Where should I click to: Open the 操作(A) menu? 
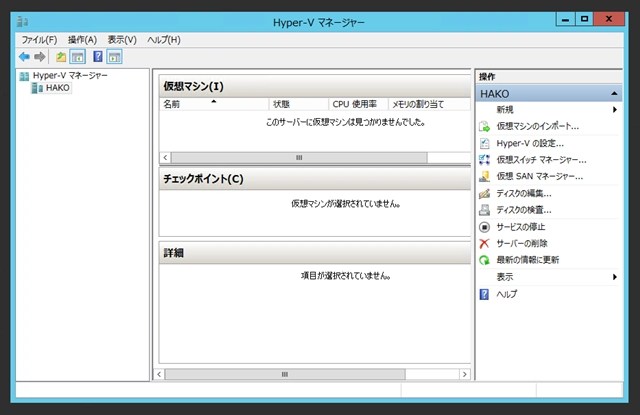coord(82,40)
